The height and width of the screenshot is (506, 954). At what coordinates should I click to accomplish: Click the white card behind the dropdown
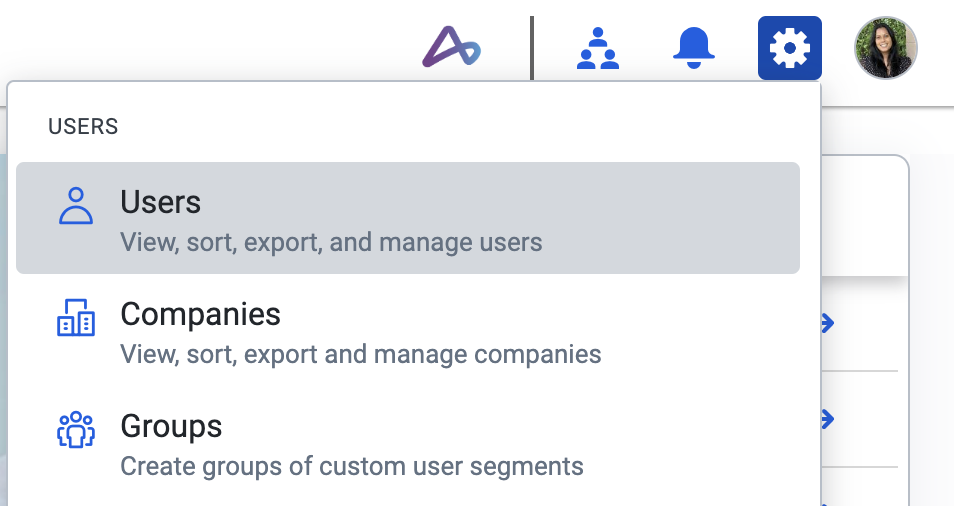click(x=865, y=220)
